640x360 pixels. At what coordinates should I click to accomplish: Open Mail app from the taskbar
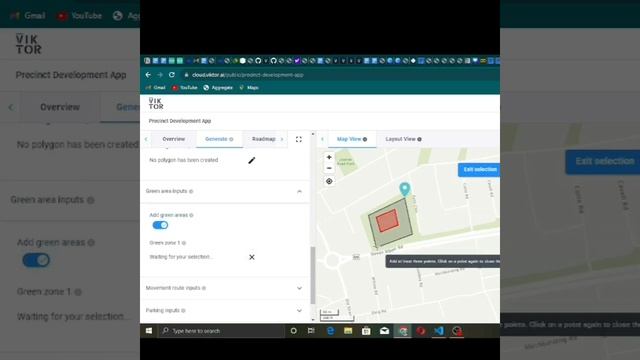click(384, 331)
